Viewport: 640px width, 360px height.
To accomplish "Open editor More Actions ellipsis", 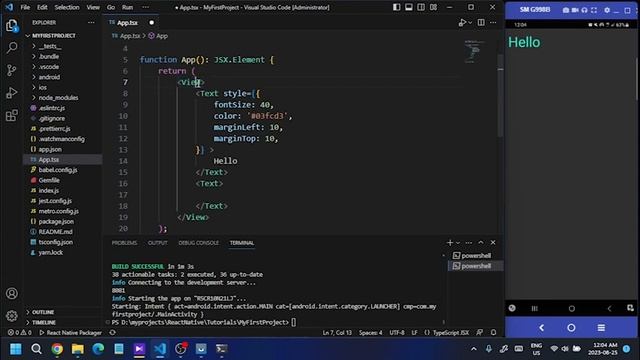I will 493,22.
